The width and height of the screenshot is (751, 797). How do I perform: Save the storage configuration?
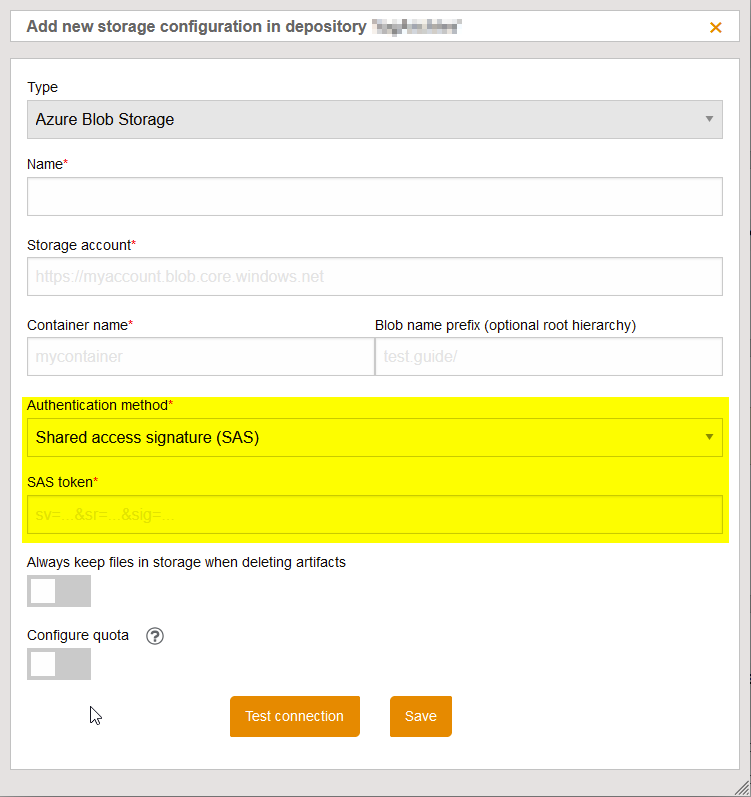coord(421,716)
